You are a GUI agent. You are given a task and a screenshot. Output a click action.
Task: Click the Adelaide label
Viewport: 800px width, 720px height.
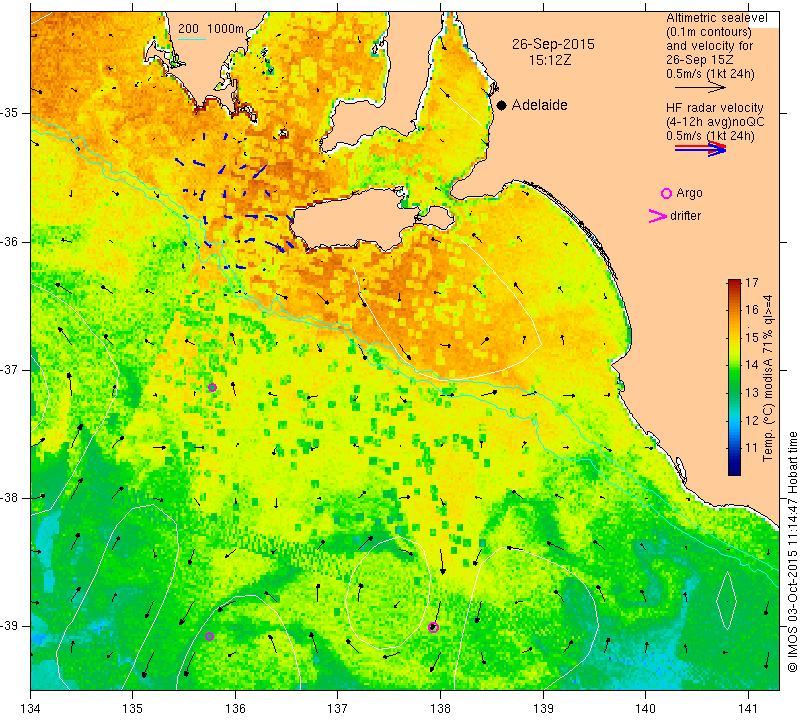point(539,105)
